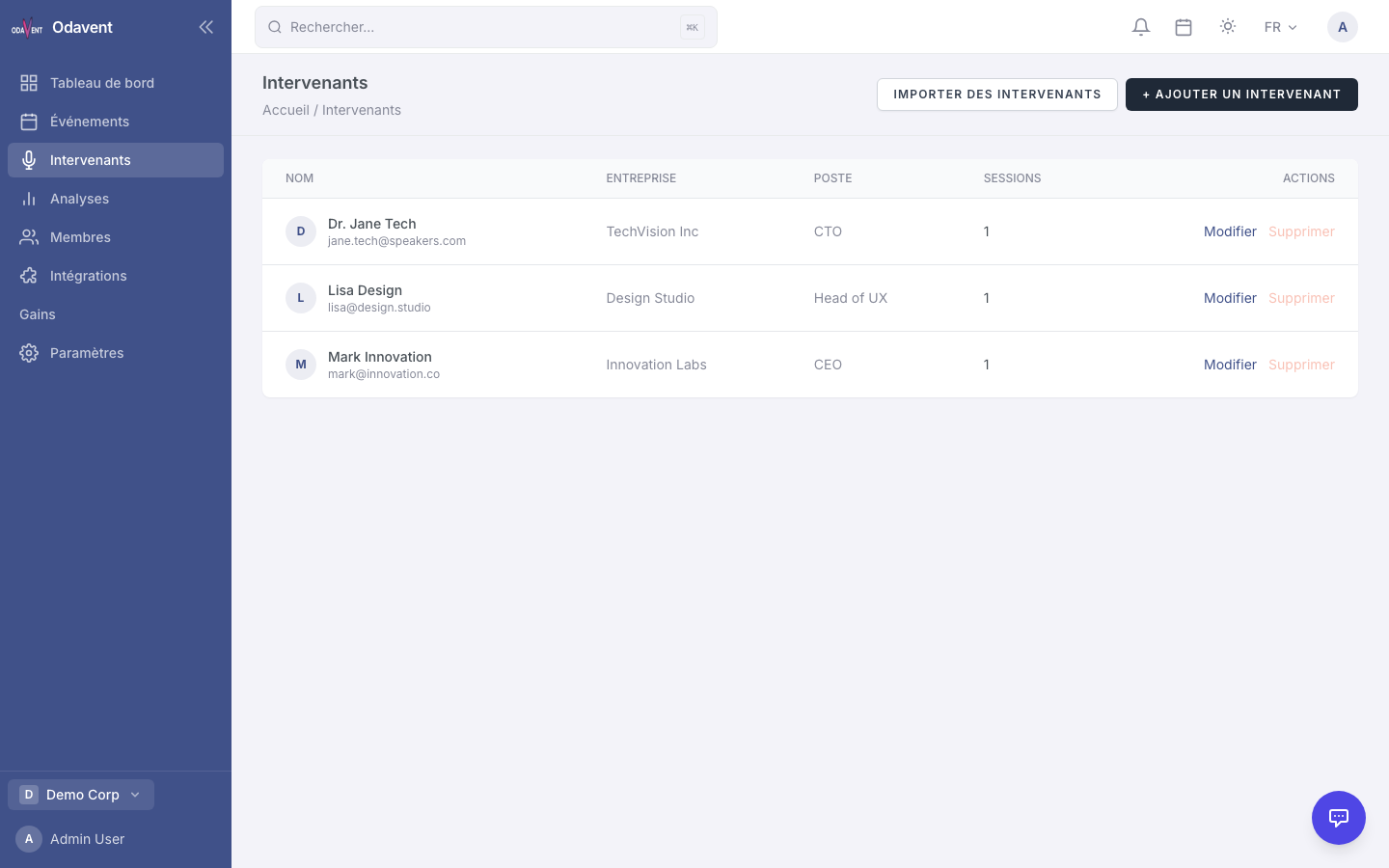Click the Intégrations puzzle icon
This screenshot has width=1389, height=868.
(x=29, y=276)
